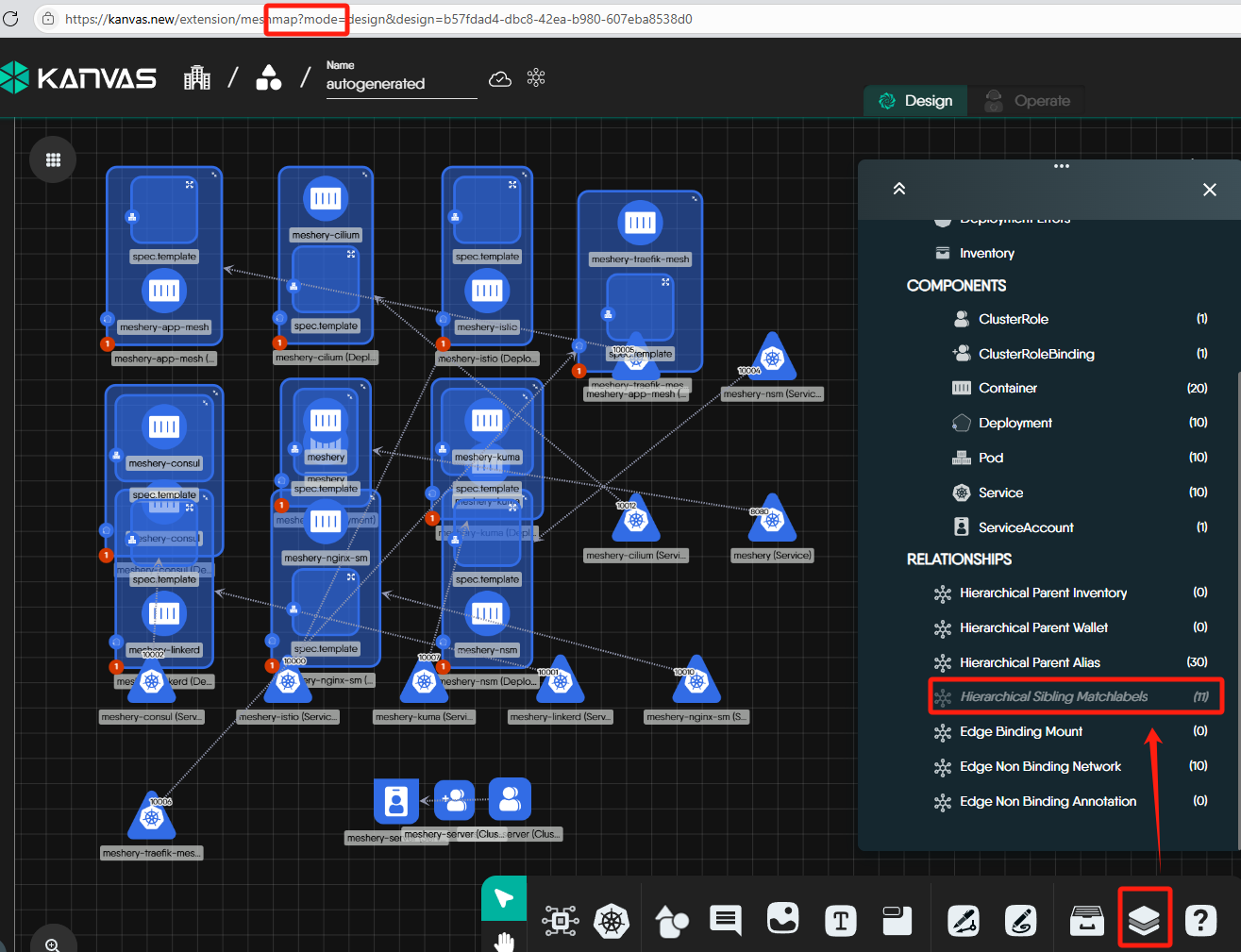The width and height of the screenshot is (1241, 952).
Task: Click the cloud sync icon near the Name field
Action: pos(500,78)
